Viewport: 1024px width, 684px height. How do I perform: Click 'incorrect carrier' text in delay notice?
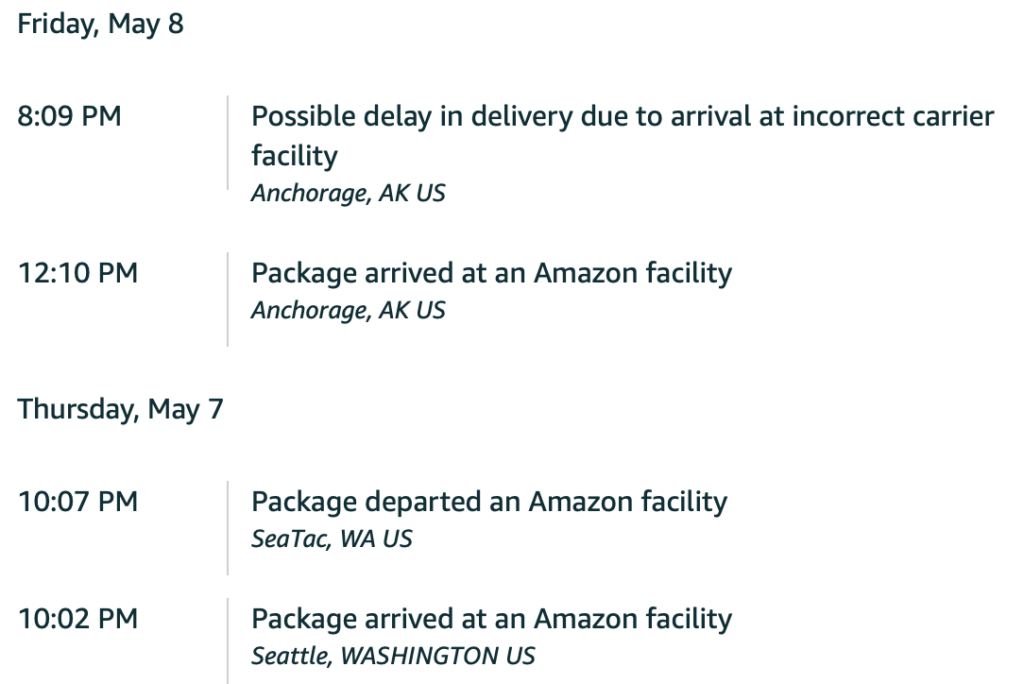[893, 116]
